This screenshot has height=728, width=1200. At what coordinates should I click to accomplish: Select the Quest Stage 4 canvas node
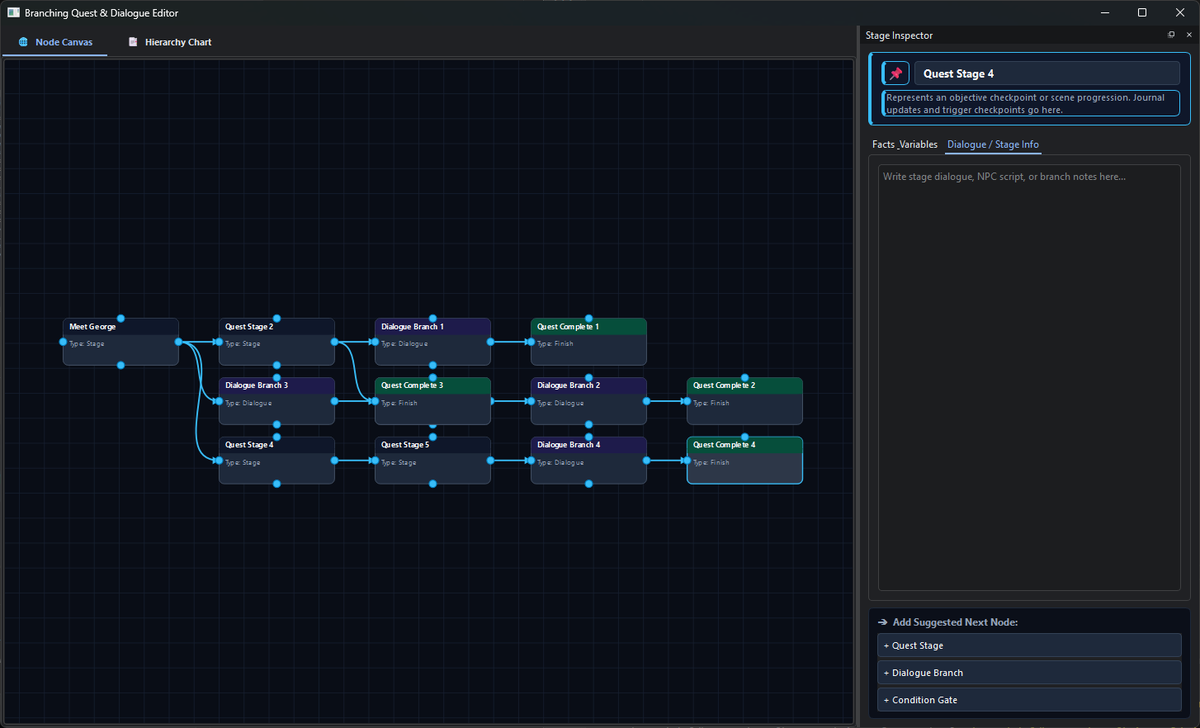click(277, 460)
